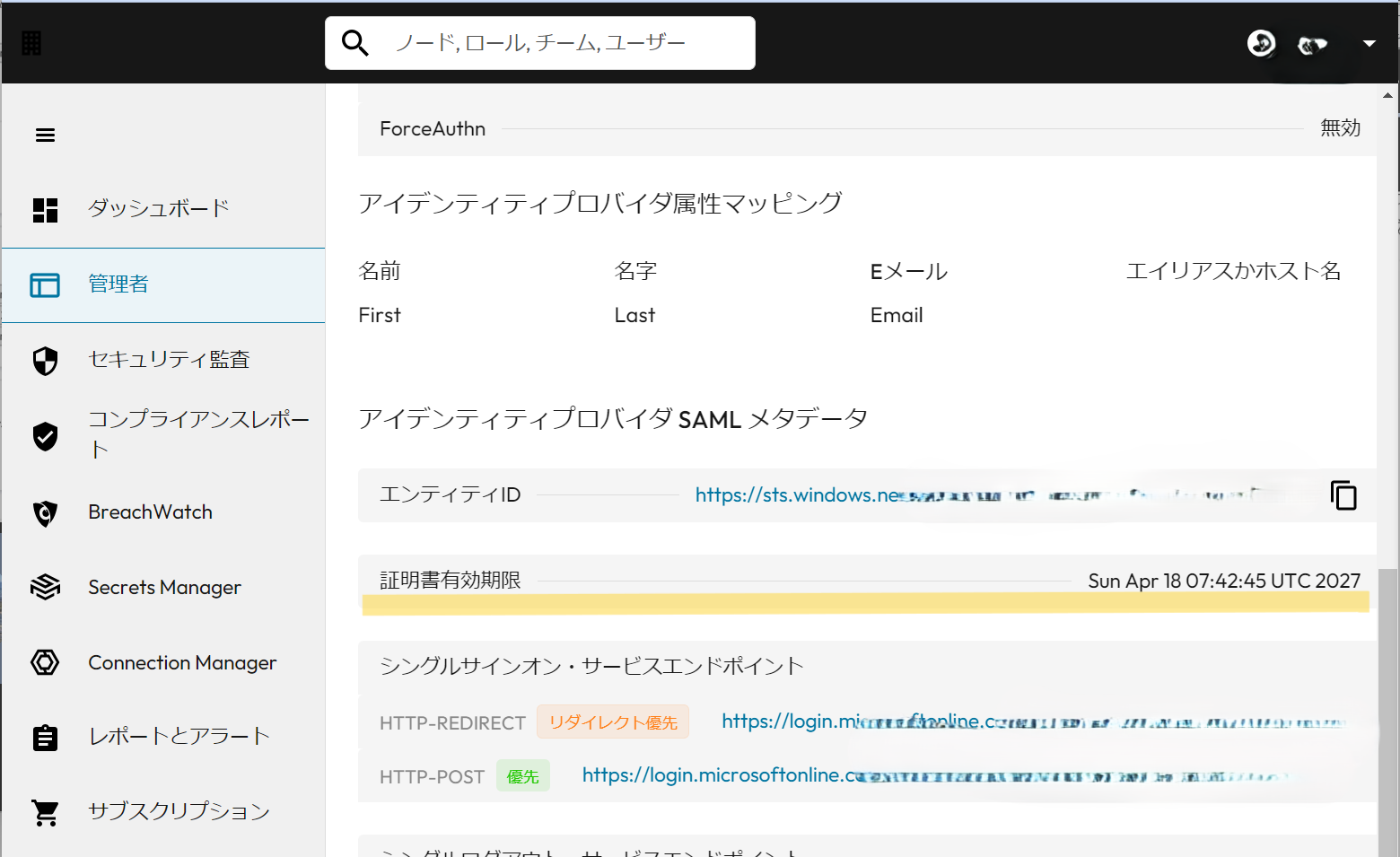This screenshot has width=1400, height=857.
Task: Click the 証明書有効期限 date Sun Apr 18 2027
Action: 1224,581
